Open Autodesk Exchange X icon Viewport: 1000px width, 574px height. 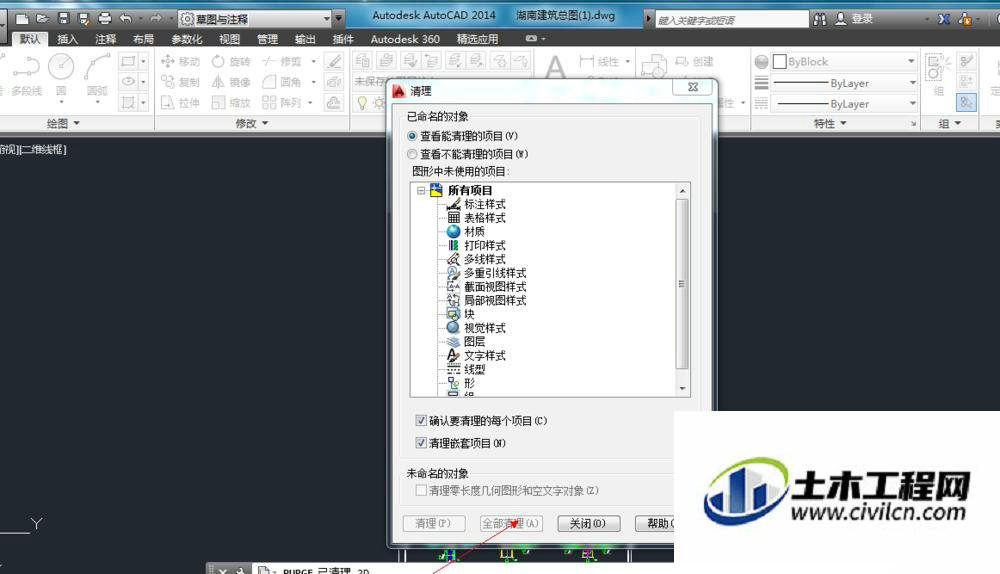click(x=944, y=19)
